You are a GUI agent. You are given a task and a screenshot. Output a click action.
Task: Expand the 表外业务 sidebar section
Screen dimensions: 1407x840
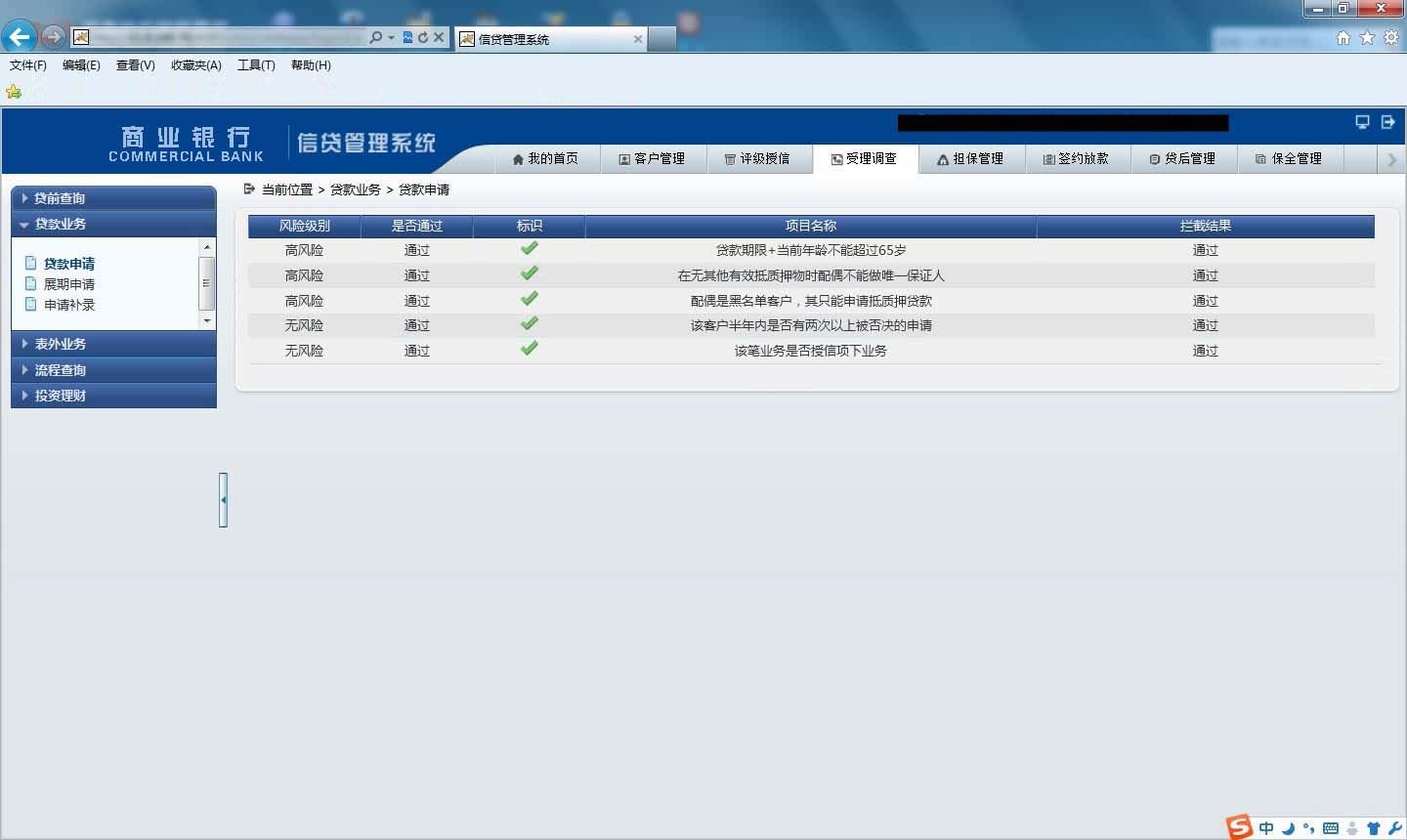(113, 344)
